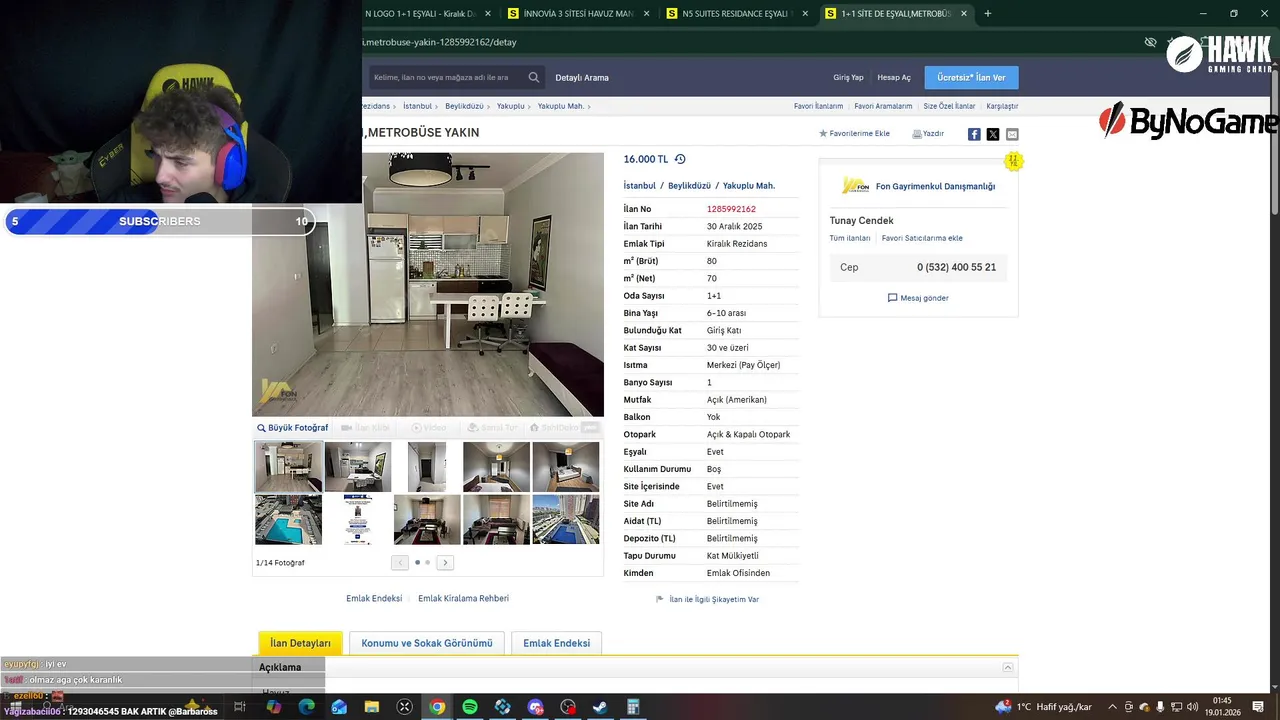Viewport: 1280px width, 720px height.
Task: Open Task View in the taskbar
Action: [x=240, y=707]
